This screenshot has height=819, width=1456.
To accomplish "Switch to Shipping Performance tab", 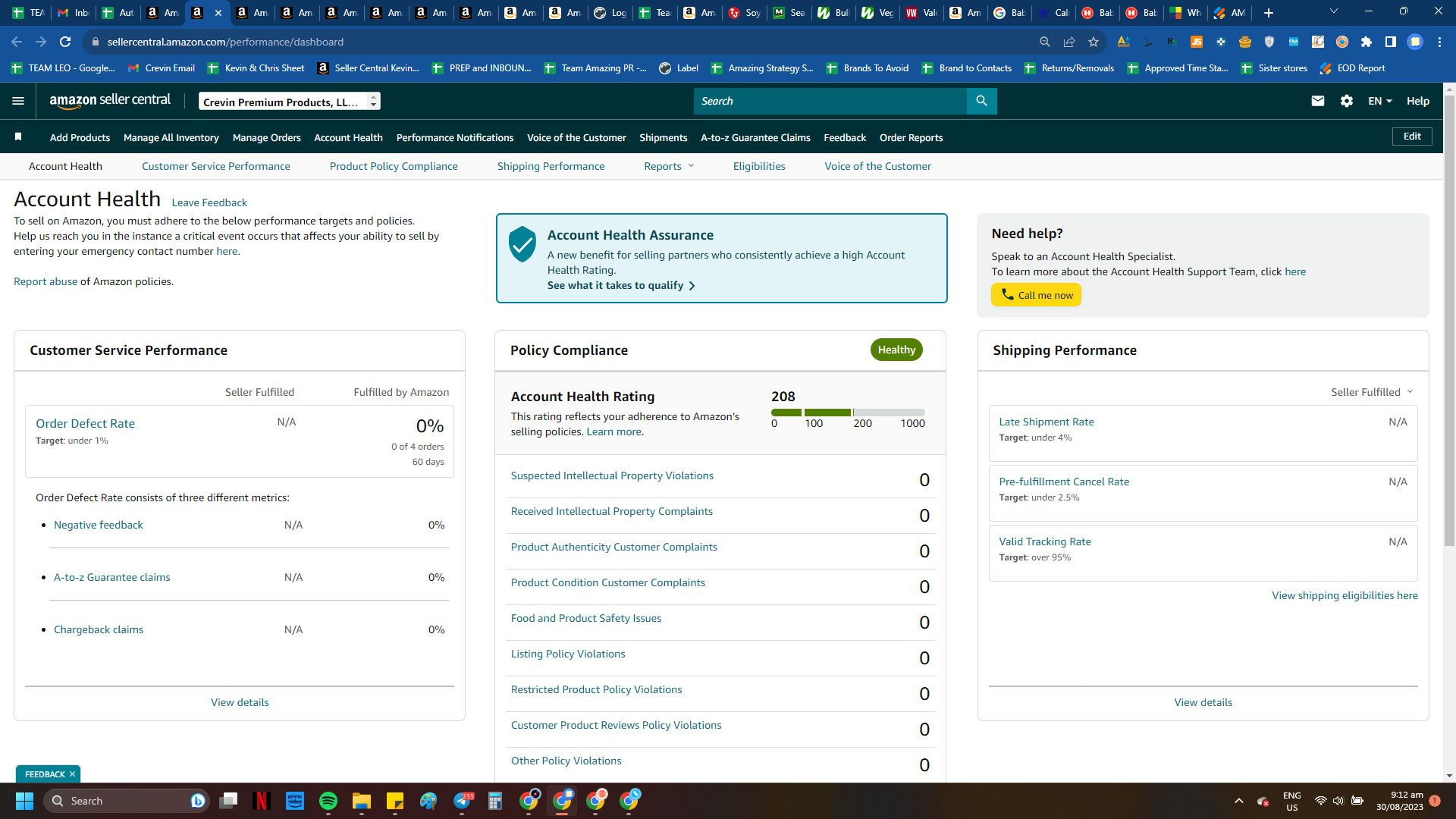I will pyautogui.click(x=551, y=166).
